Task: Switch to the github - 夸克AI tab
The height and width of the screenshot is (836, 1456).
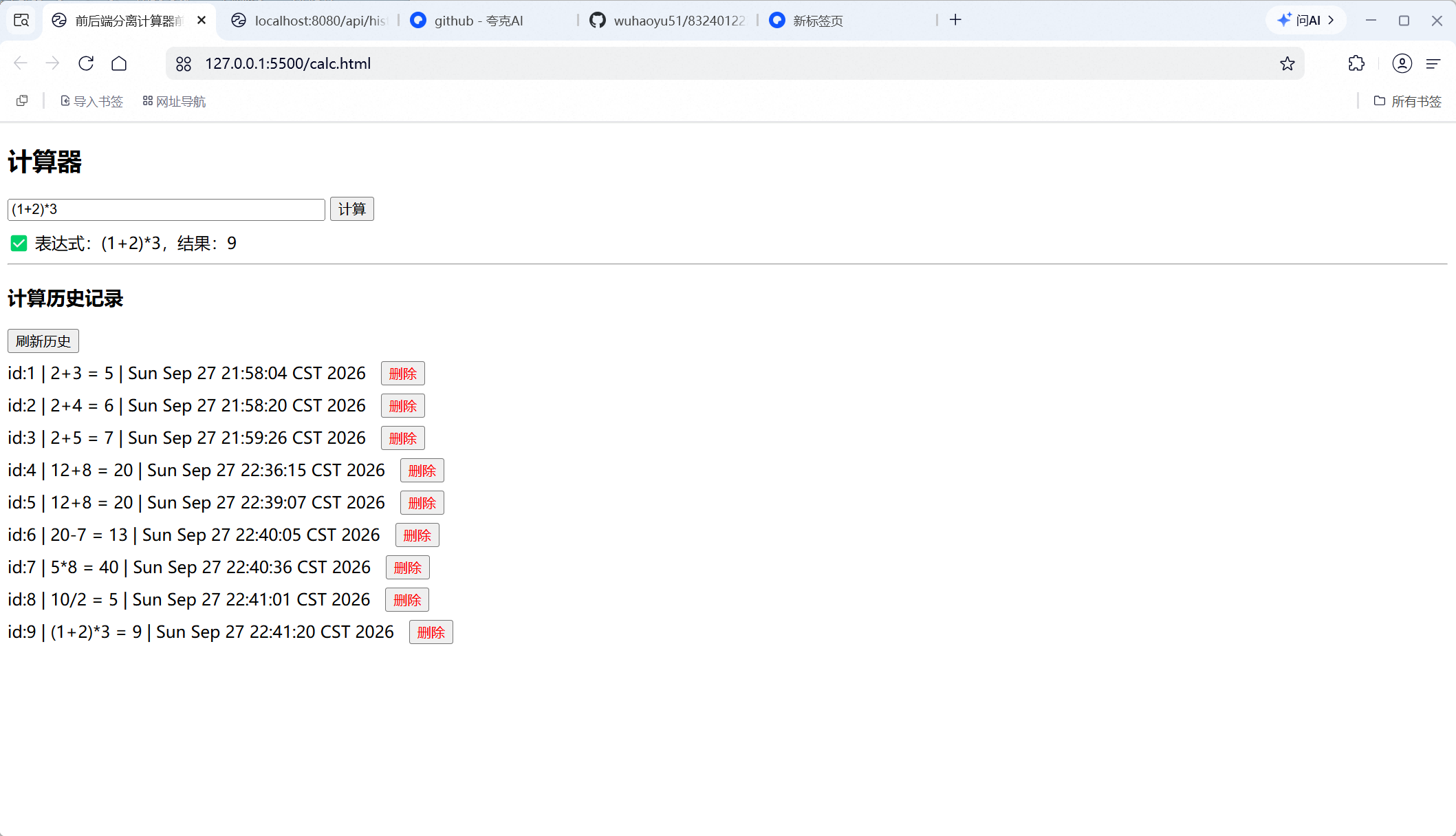Action: (490, 21)
